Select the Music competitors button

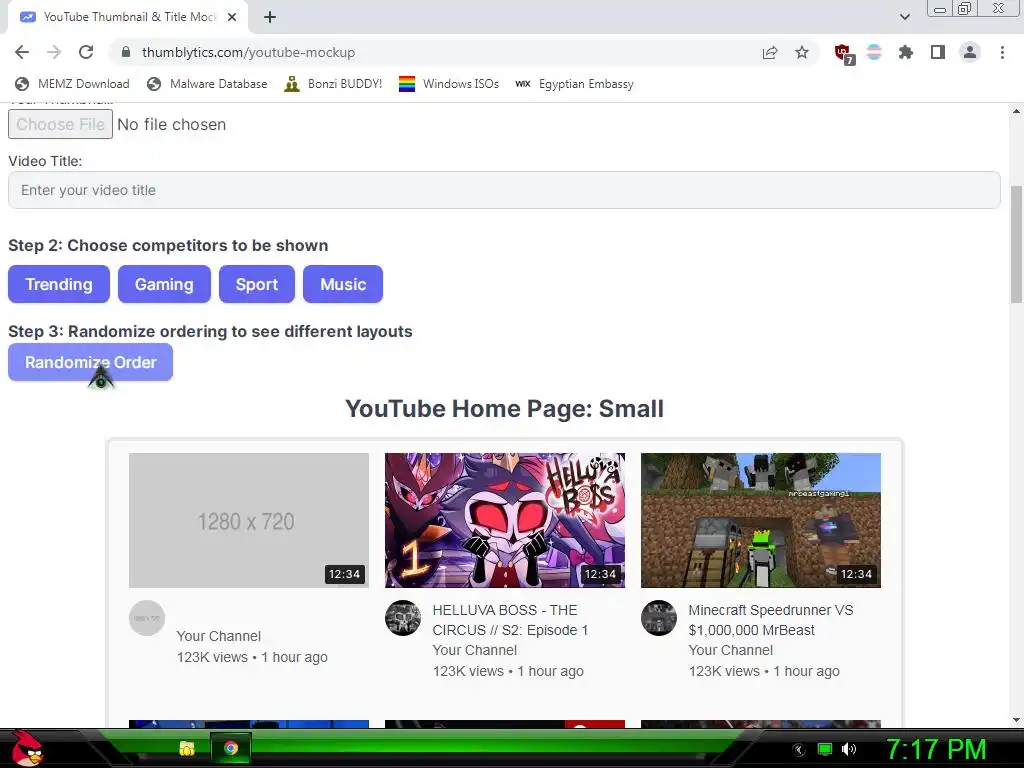click(343, 284)
